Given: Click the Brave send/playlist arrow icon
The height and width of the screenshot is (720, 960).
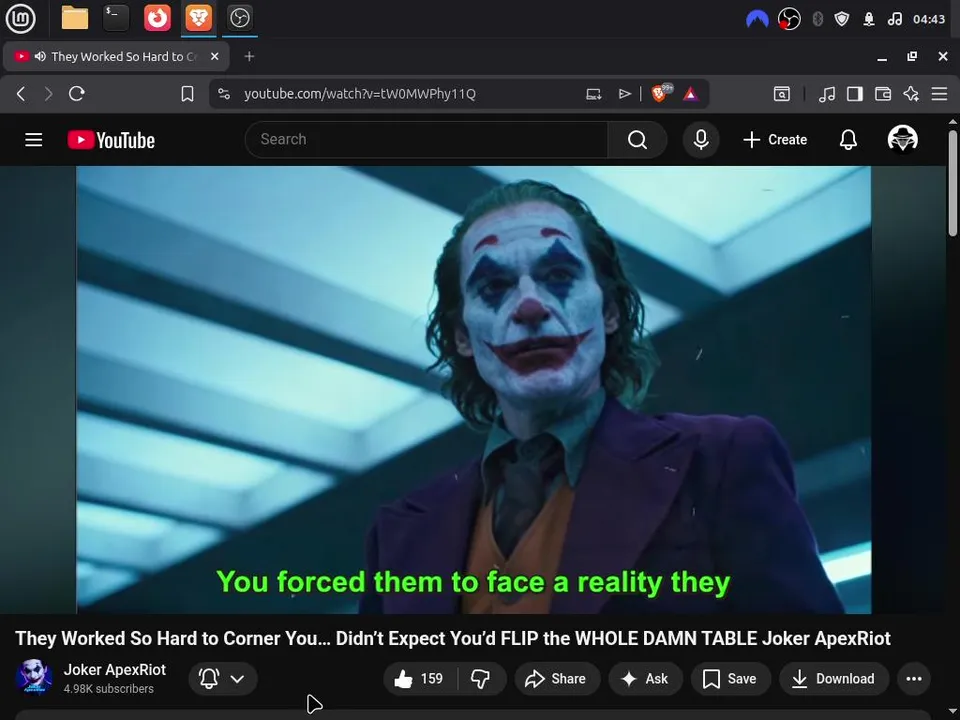Looking at the screenshot, I should tap(624, 94).
